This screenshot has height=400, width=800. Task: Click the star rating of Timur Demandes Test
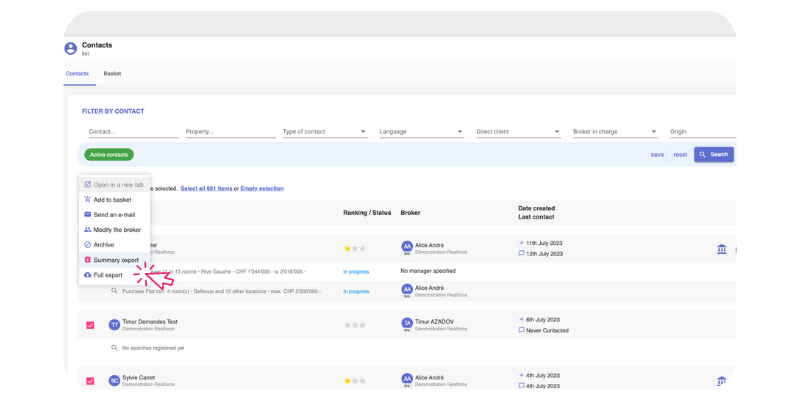[355, 325]
